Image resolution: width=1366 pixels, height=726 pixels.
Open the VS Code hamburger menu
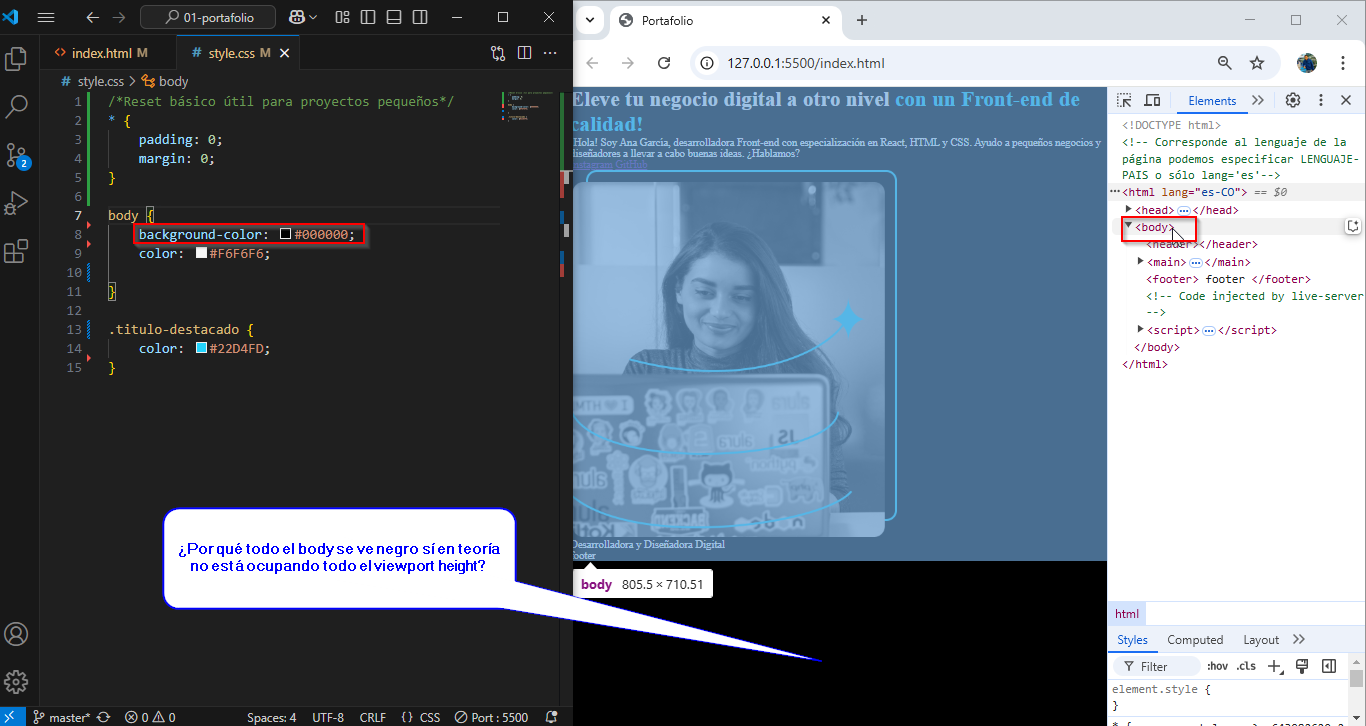[x=46, y=17]
